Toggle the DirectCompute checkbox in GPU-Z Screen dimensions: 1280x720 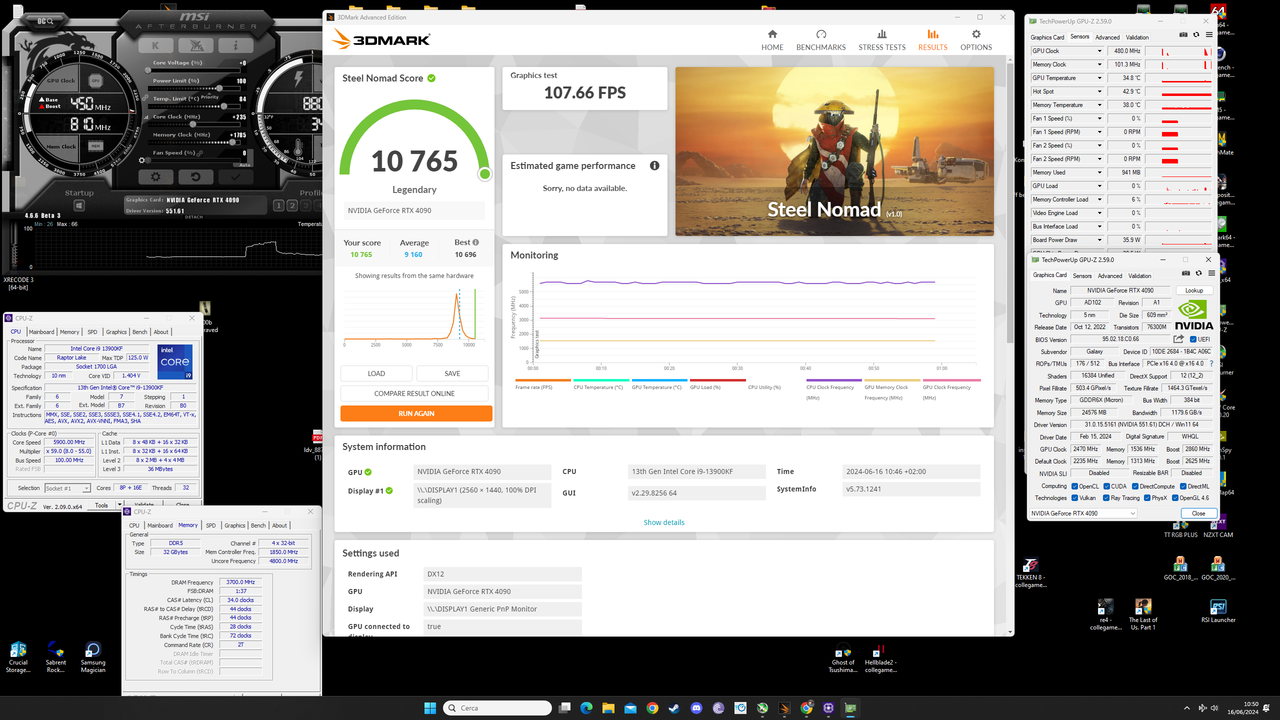pos(1137,486)
